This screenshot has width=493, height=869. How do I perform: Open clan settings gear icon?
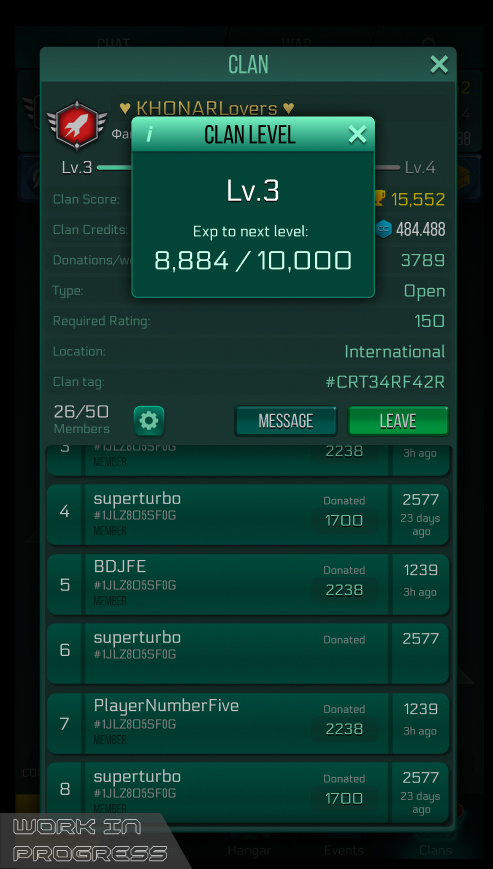tap(149, 421)
